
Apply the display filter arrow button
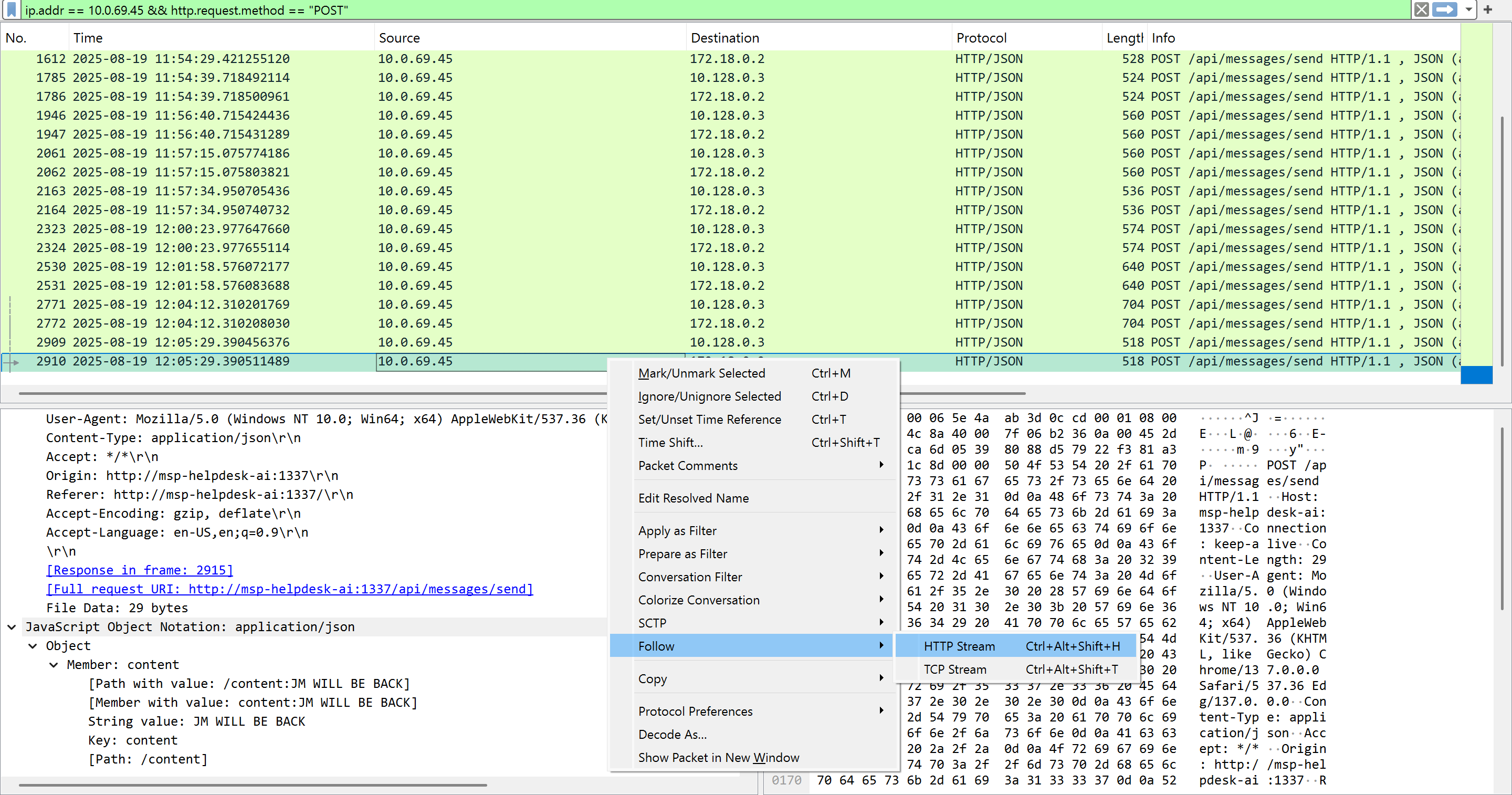pyautogui.click(x=1444, y=9)
